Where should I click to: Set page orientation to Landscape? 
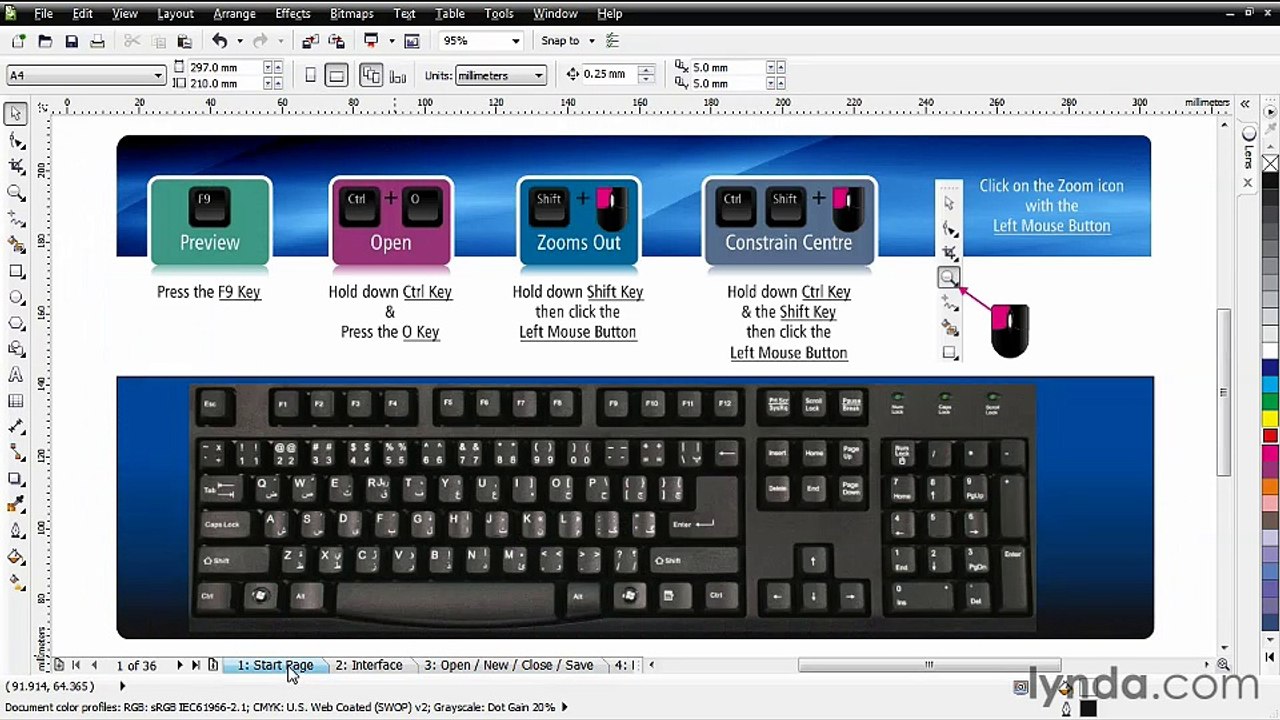tap(337, 75)
